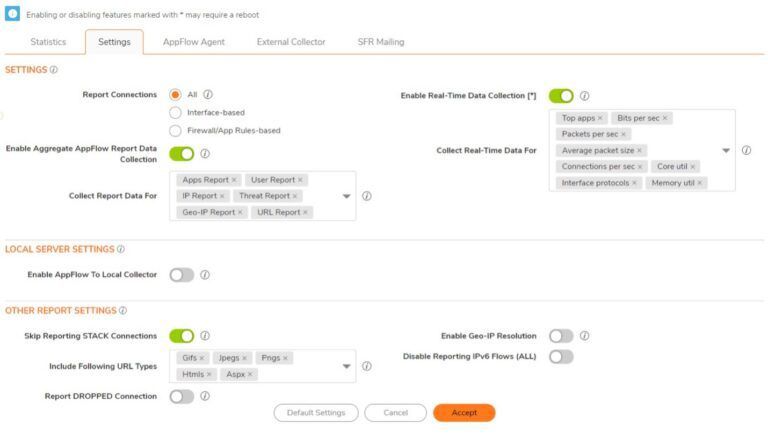Image resolution: width=768 pixels, height=438 pixels.
Task: Remove the Threat Report tag
Action: coord(295,196)
